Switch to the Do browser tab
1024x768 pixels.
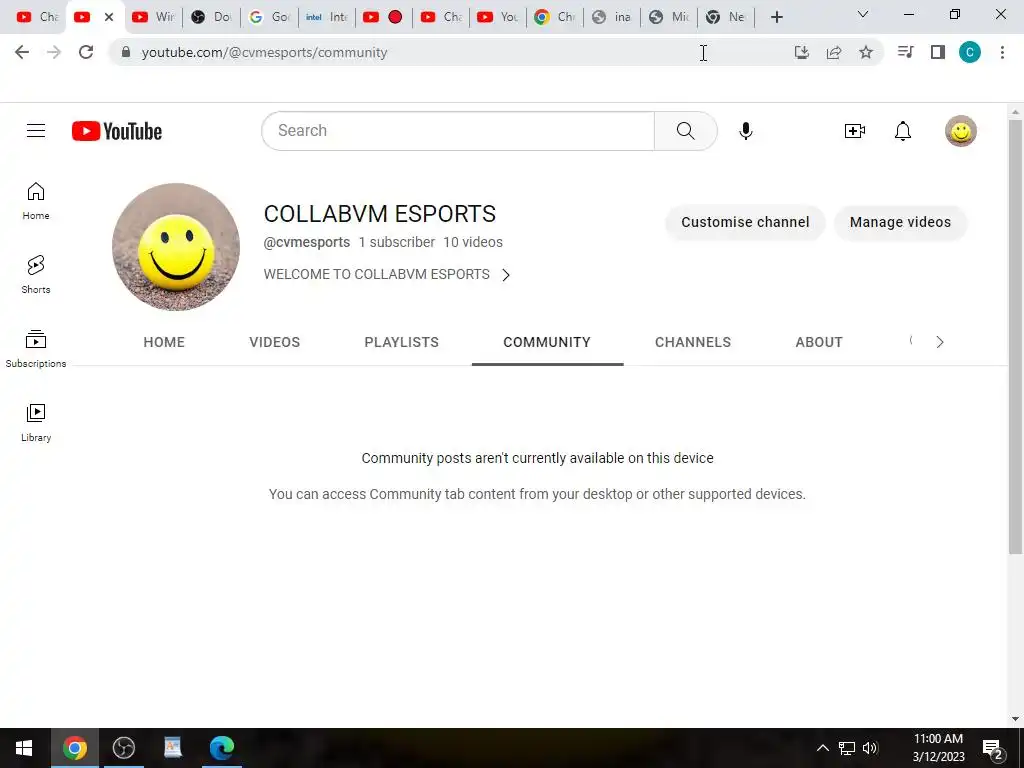pyautogui.click(x=211, y=17)
